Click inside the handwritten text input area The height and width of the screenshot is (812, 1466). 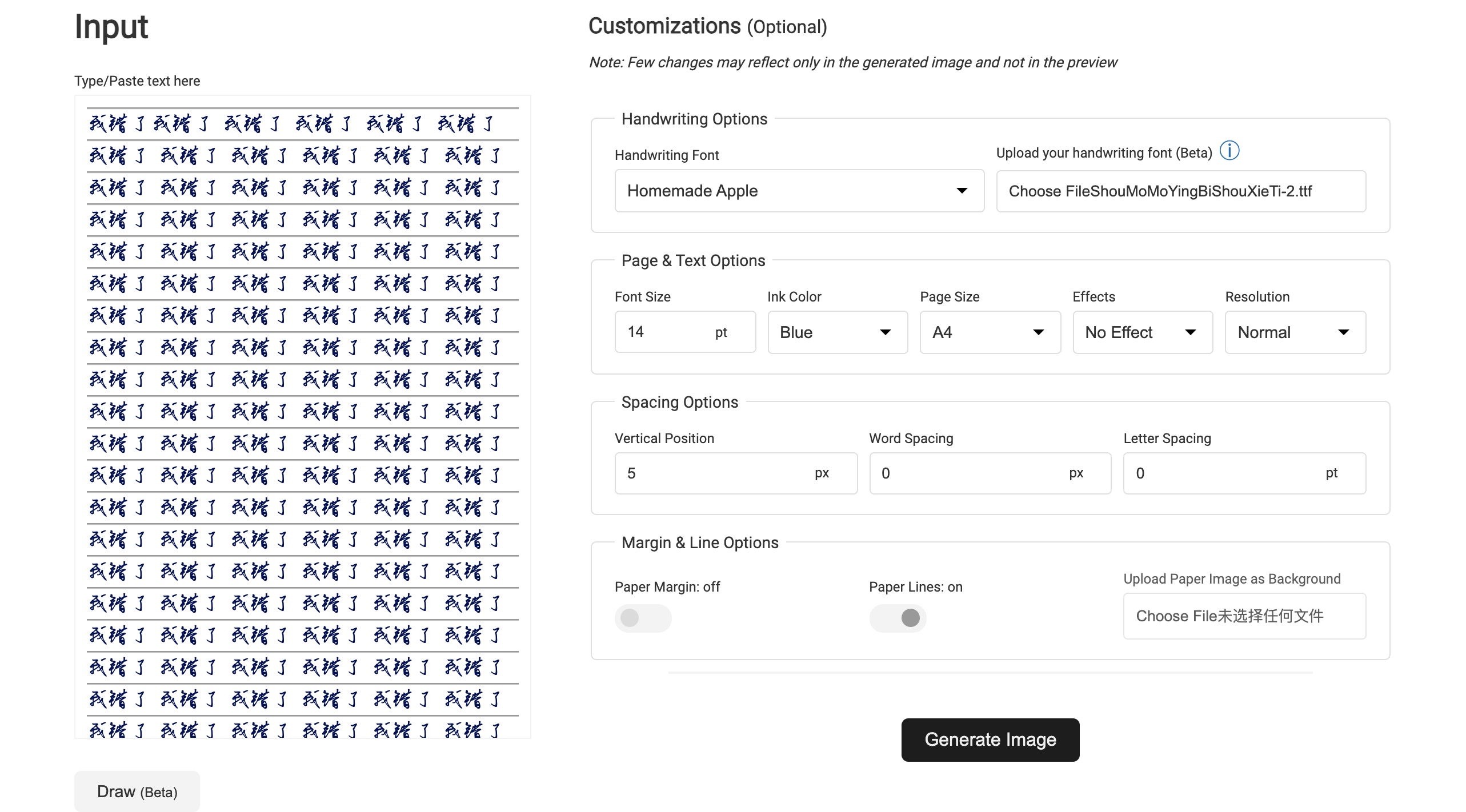(303, 417)
